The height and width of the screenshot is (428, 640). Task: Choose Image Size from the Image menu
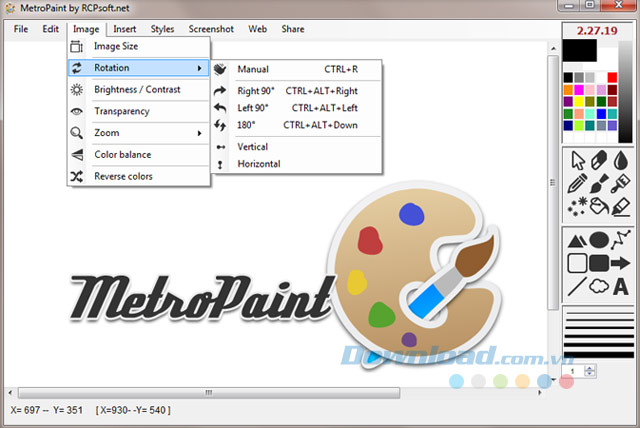pyautogui.click(x=139, y=47)
